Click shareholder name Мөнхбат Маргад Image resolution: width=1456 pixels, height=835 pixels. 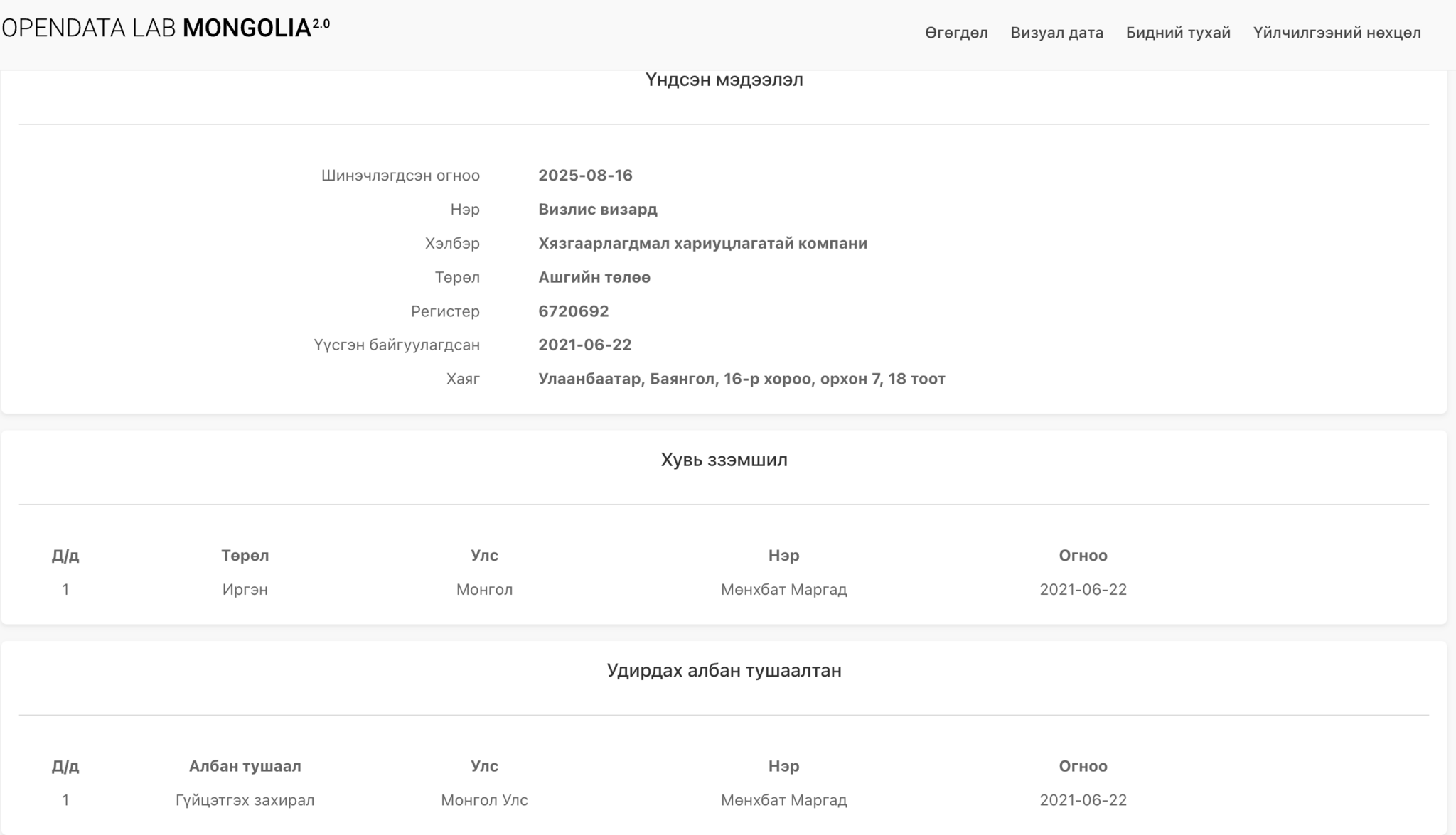(x=783, y=589)
